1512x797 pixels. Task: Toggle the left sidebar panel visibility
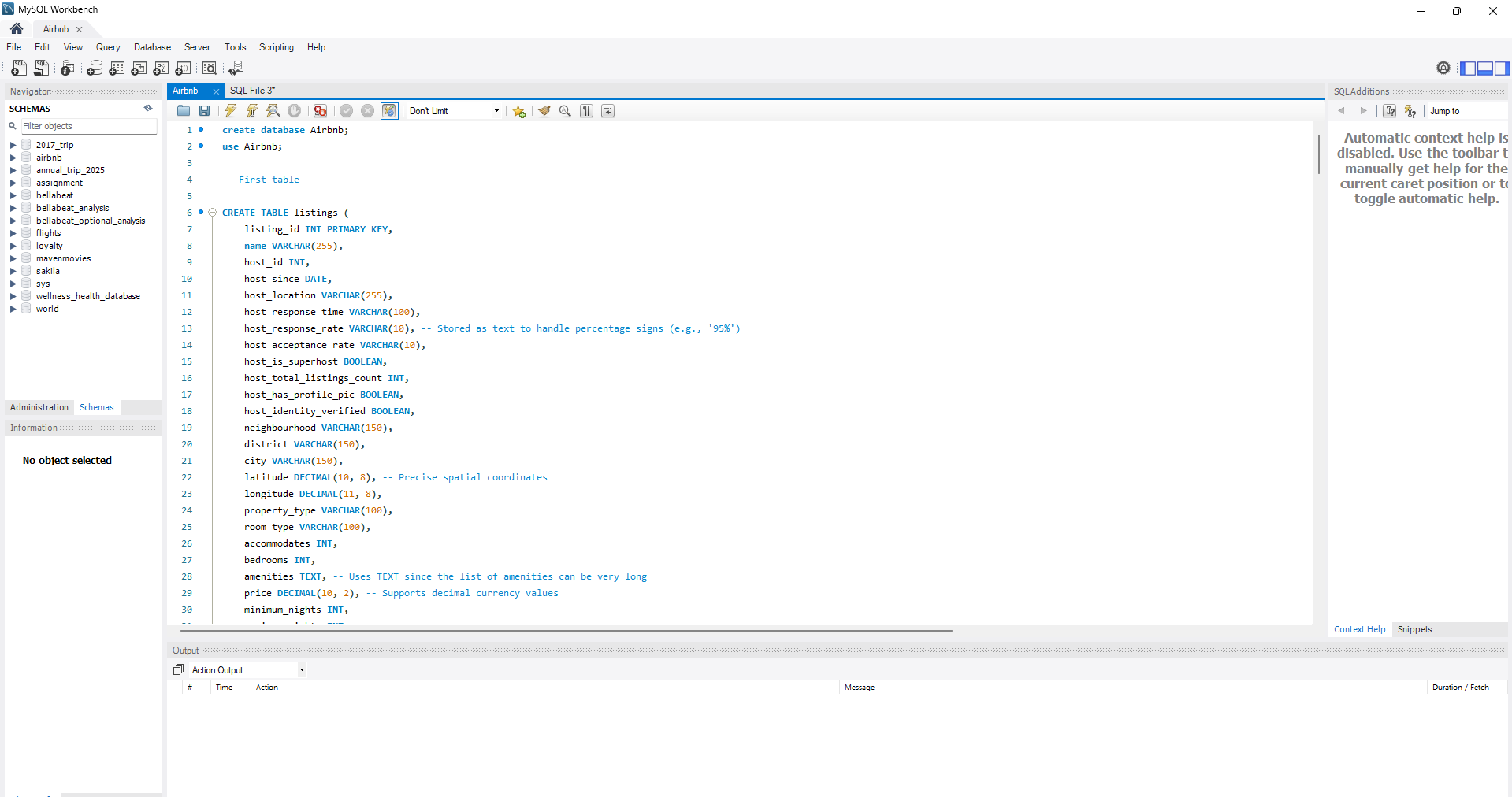[1468, 69]
